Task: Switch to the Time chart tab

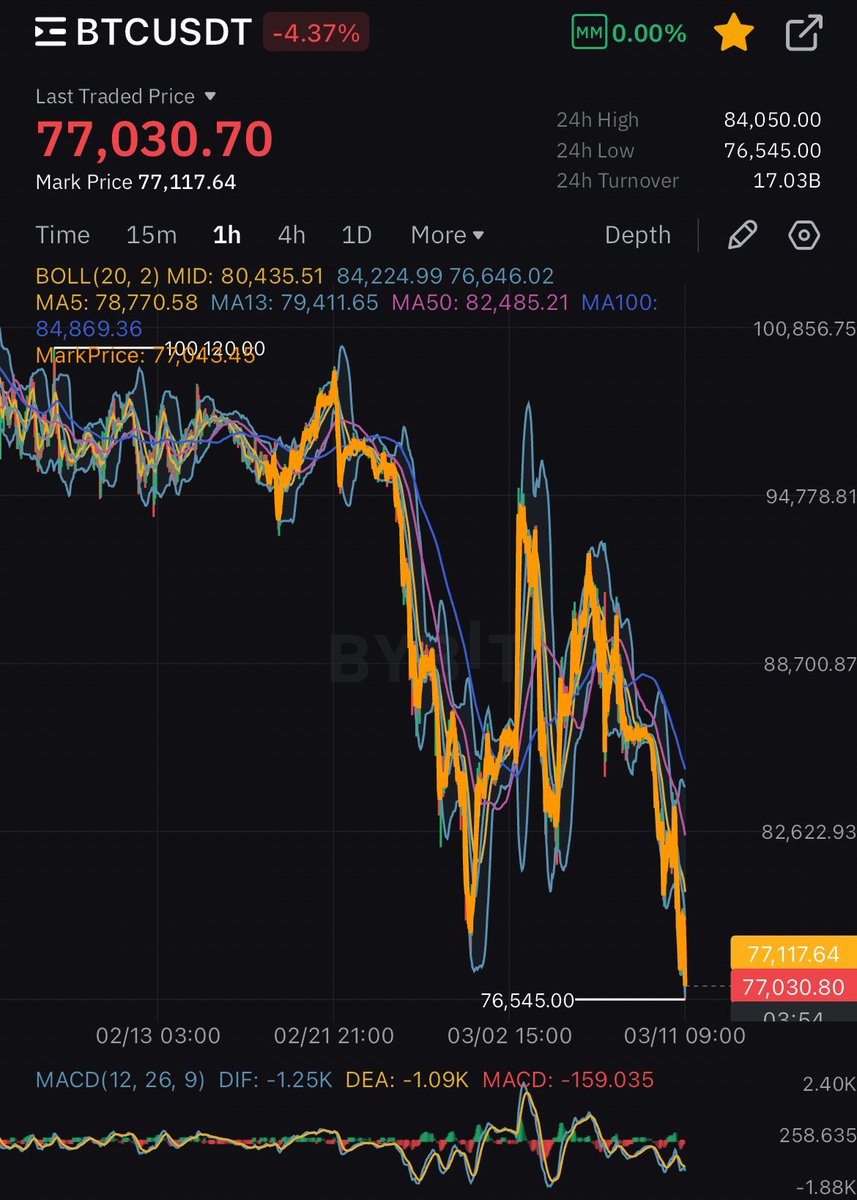Action: (x=63, y=235)
